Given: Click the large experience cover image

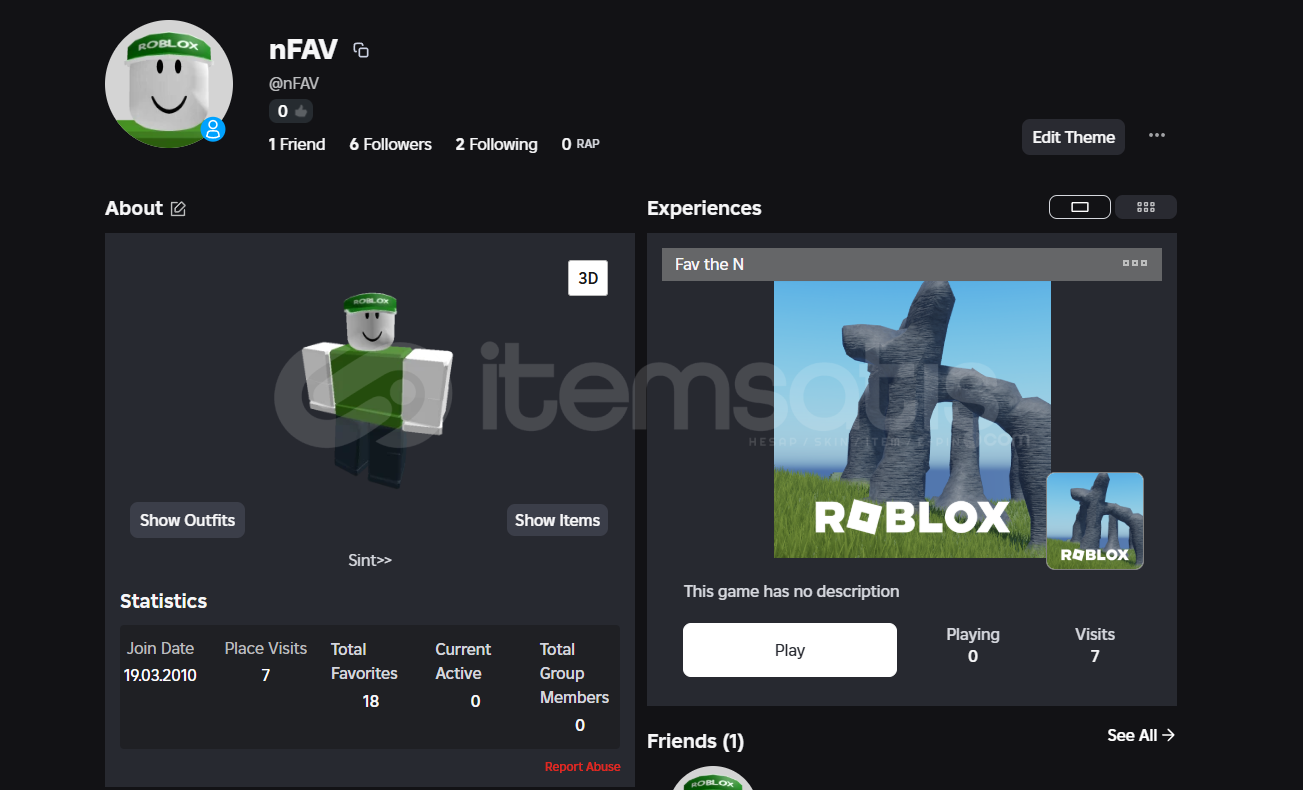Looking at the screenshot, I should [912, 419].
